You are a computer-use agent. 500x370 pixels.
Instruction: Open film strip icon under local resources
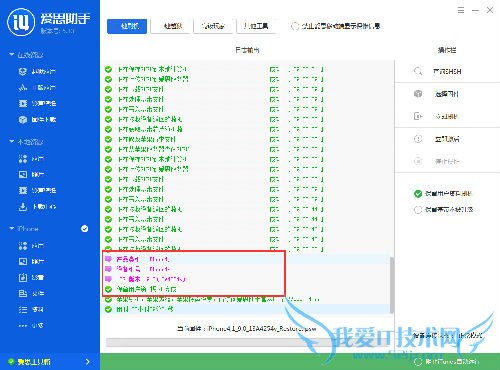[23, 190]
